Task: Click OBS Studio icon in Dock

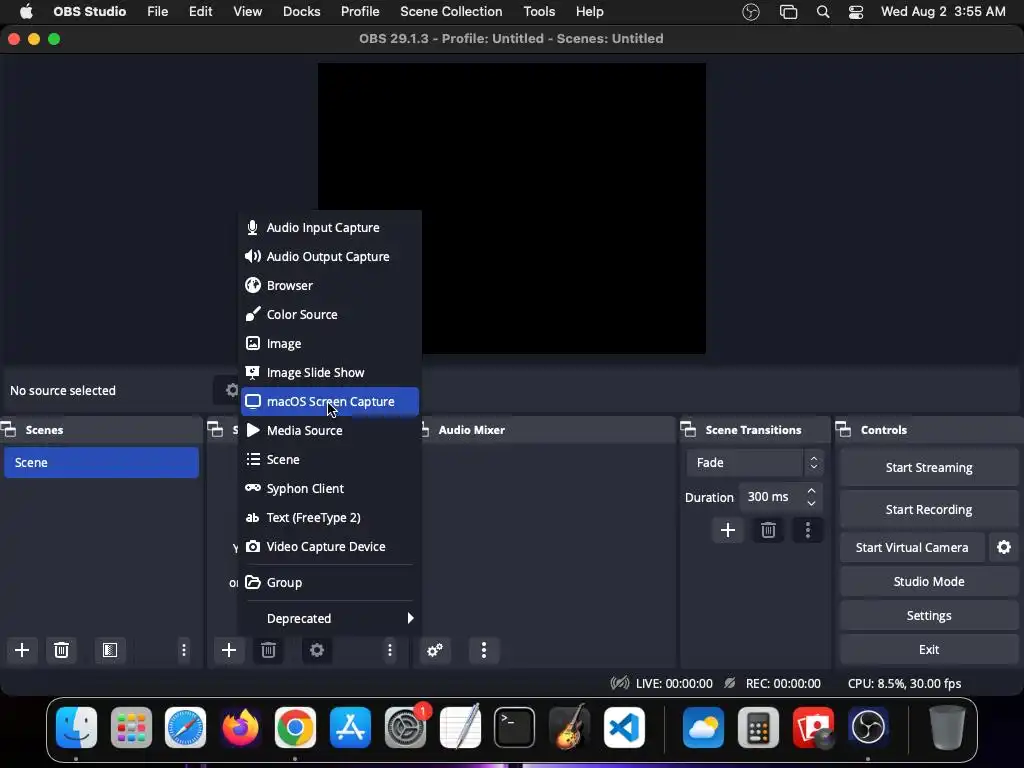Action: coord(868,728)
